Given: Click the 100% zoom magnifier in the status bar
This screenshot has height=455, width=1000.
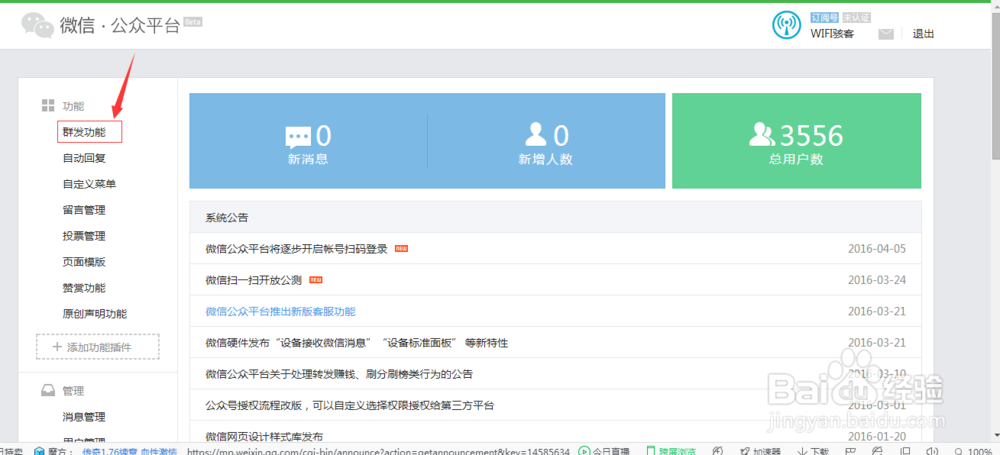Looking at the screenshot, I should point(957,451).
